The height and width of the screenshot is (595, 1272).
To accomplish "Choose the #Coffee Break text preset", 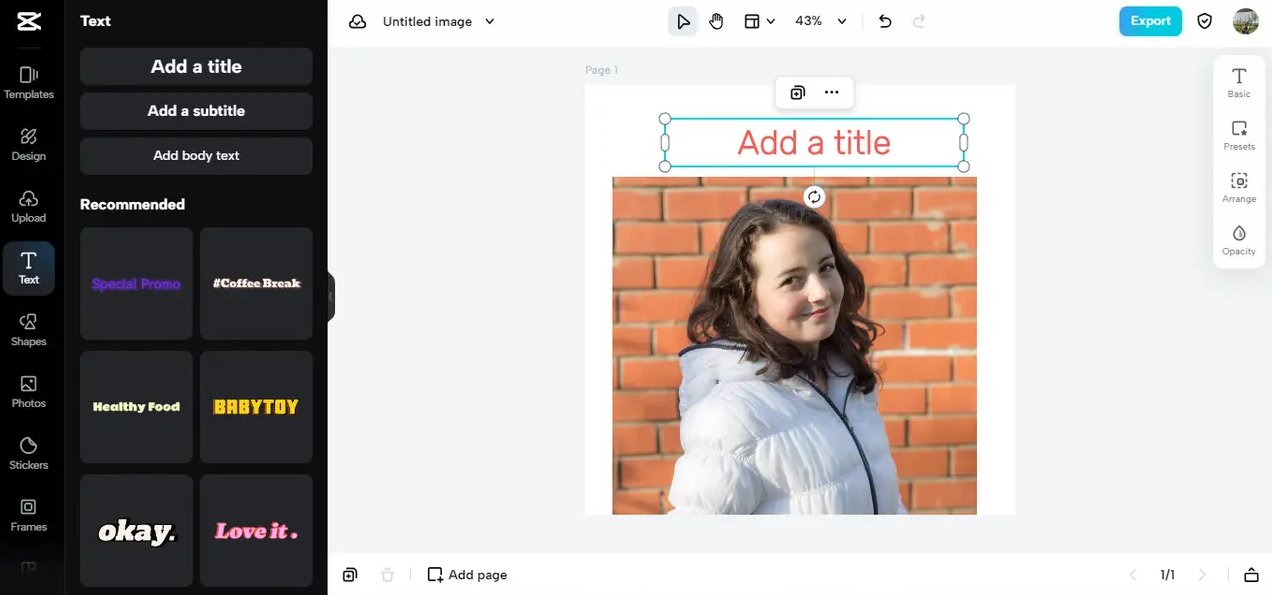I will [x=256, y=284].
